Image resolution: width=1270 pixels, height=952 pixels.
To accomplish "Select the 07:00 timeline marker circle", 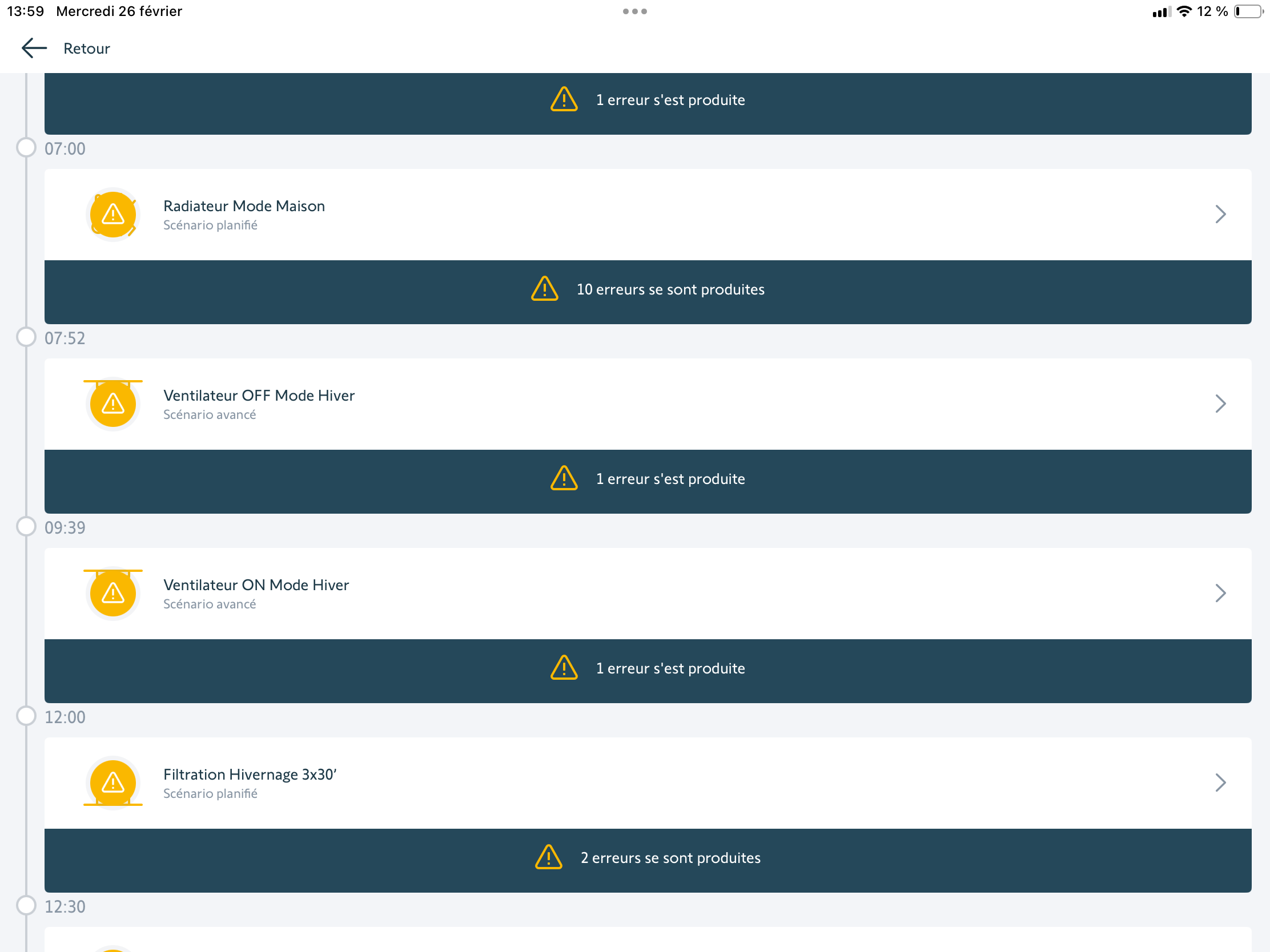I will tap(26, 147).
